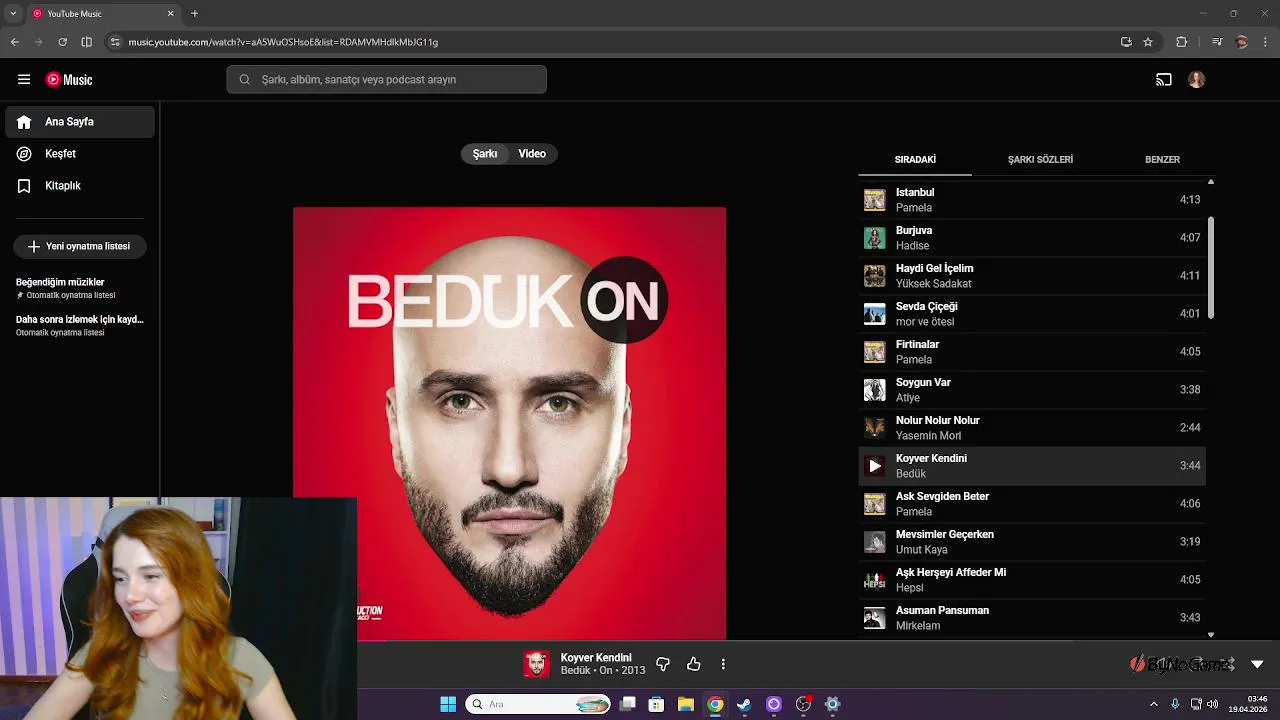
Task: Bookmark this page with star icon
Action: (1148, 42)
